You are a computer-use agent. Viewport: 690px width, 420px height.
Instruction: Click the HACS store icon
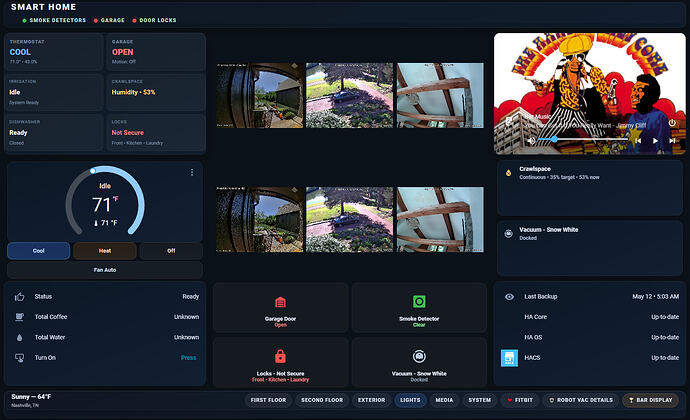[x=509, y=358]
